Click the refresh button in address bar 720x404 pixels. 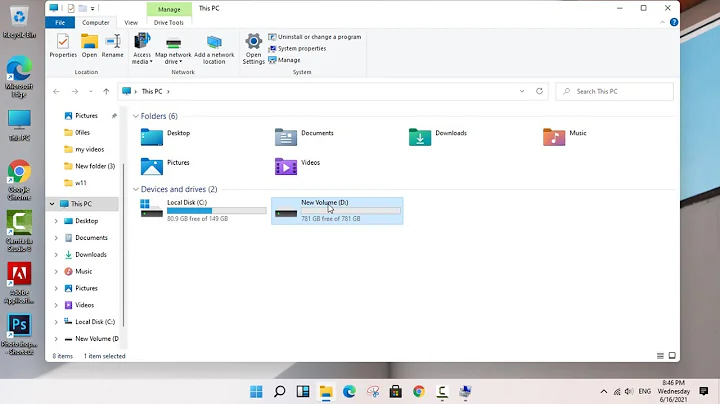(540, 91)
